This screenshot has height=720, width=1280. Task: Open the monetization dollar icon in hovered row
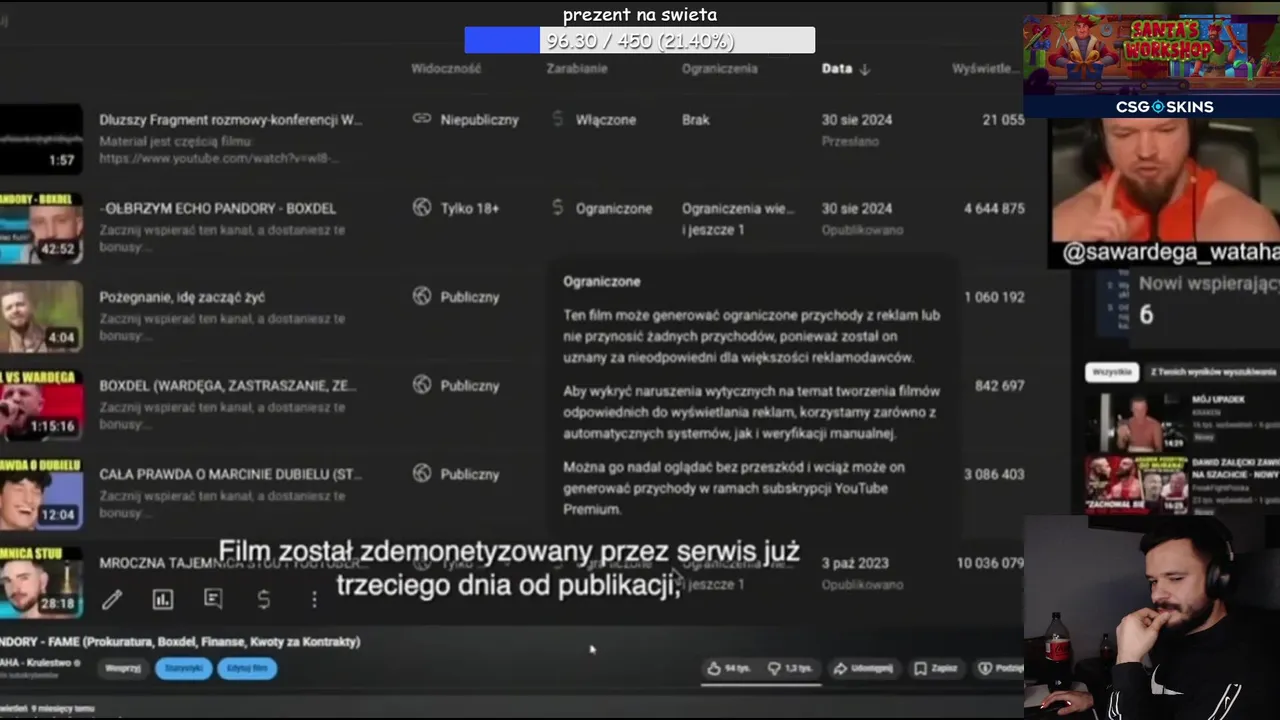[264, 599]
